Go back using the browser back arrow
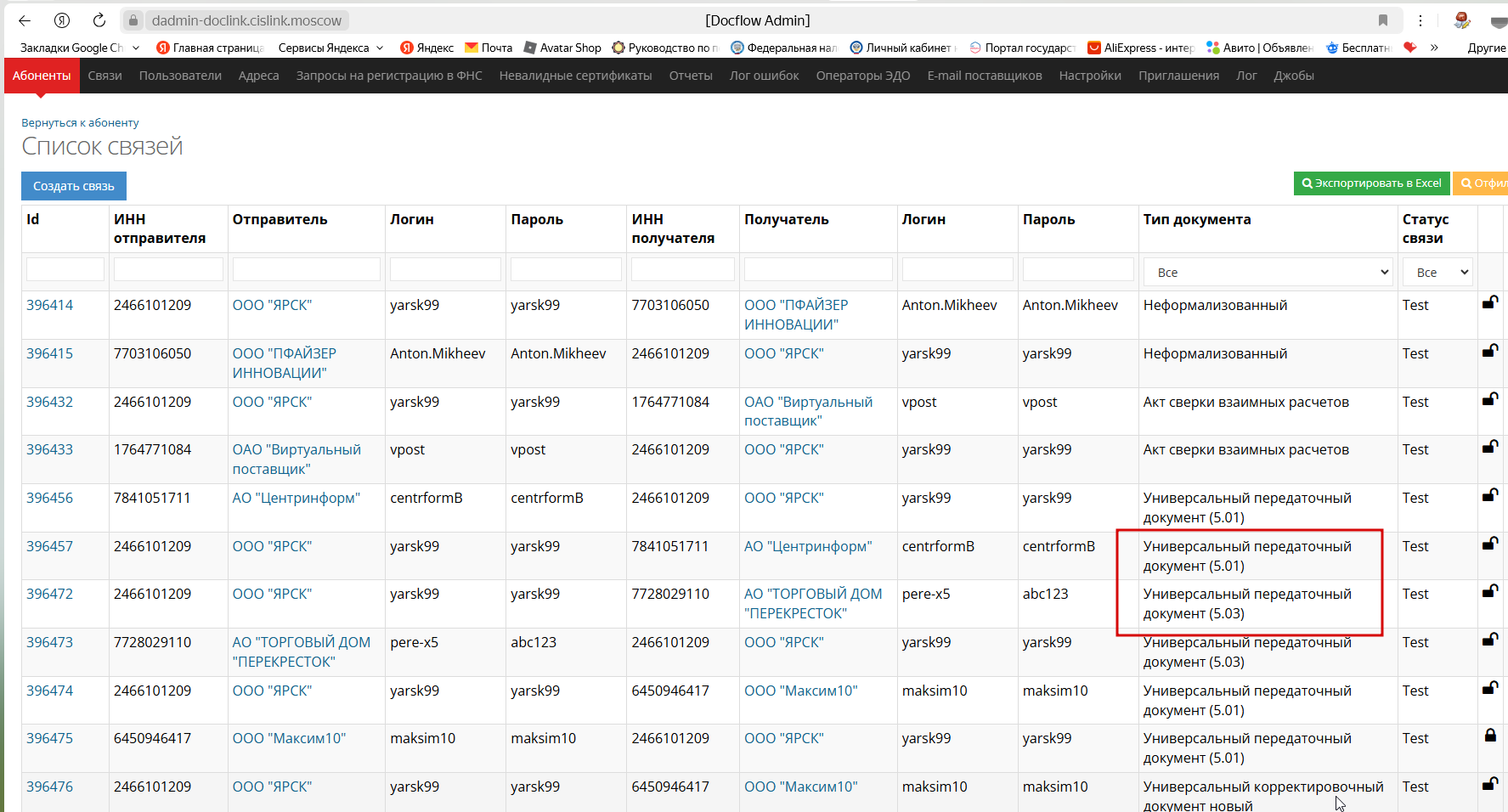This screenshot has width=1508, height=812. point(25,20)
